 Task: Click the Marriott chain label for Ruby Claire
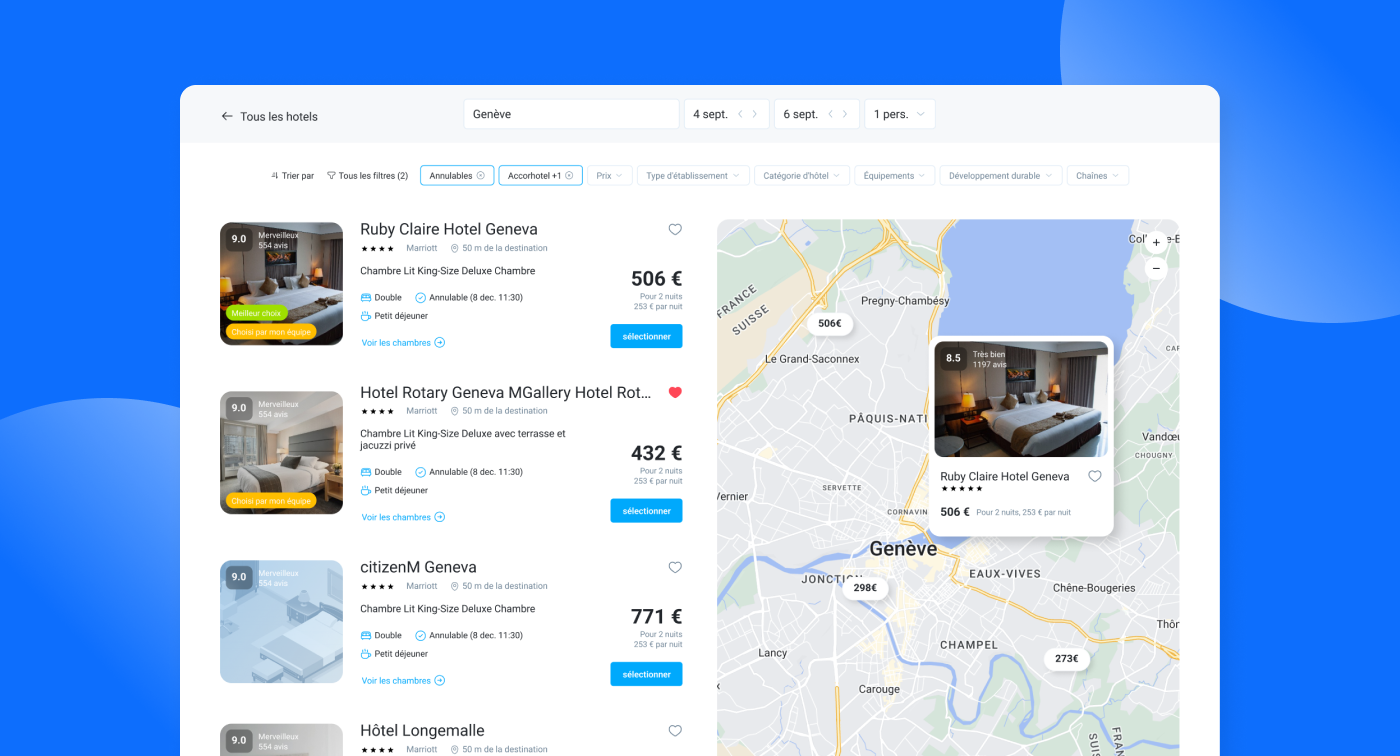pos(422,248)
